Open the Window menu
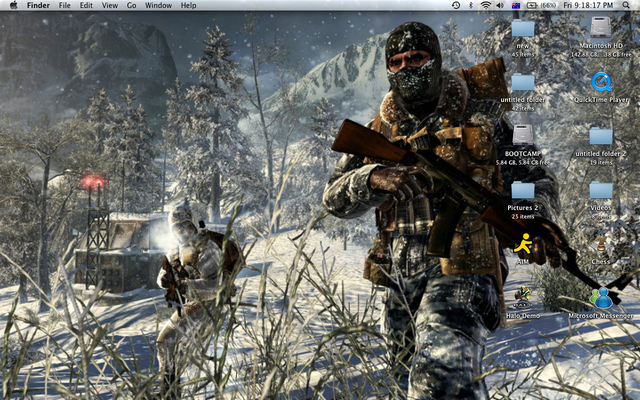Image resolution: width=640 pixels, height=400 pixels. click(158, 5)
